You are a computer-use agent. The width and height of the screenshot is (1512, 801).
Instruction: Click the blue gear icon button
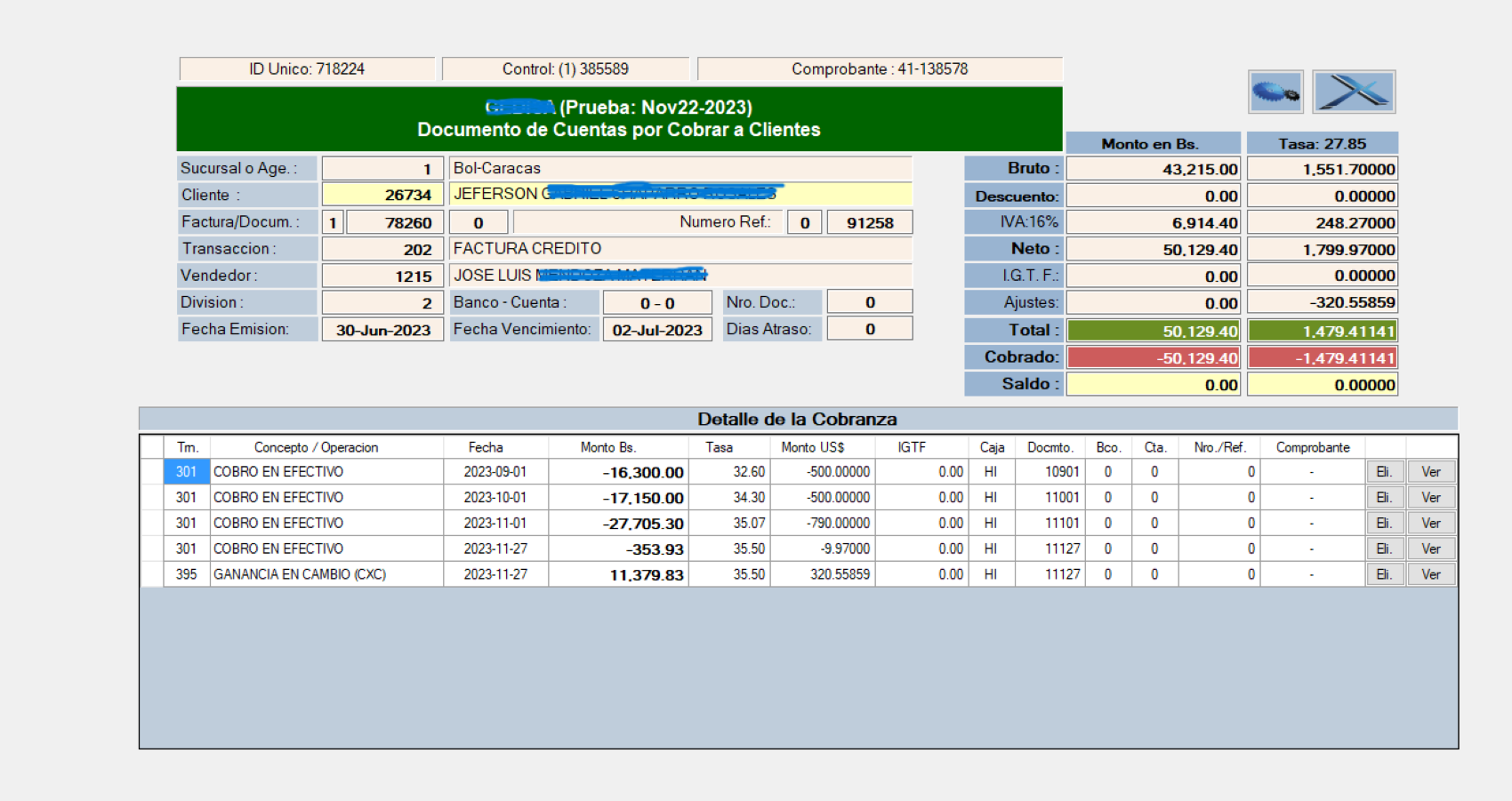pyautogui.click(x=1275, y=92)
